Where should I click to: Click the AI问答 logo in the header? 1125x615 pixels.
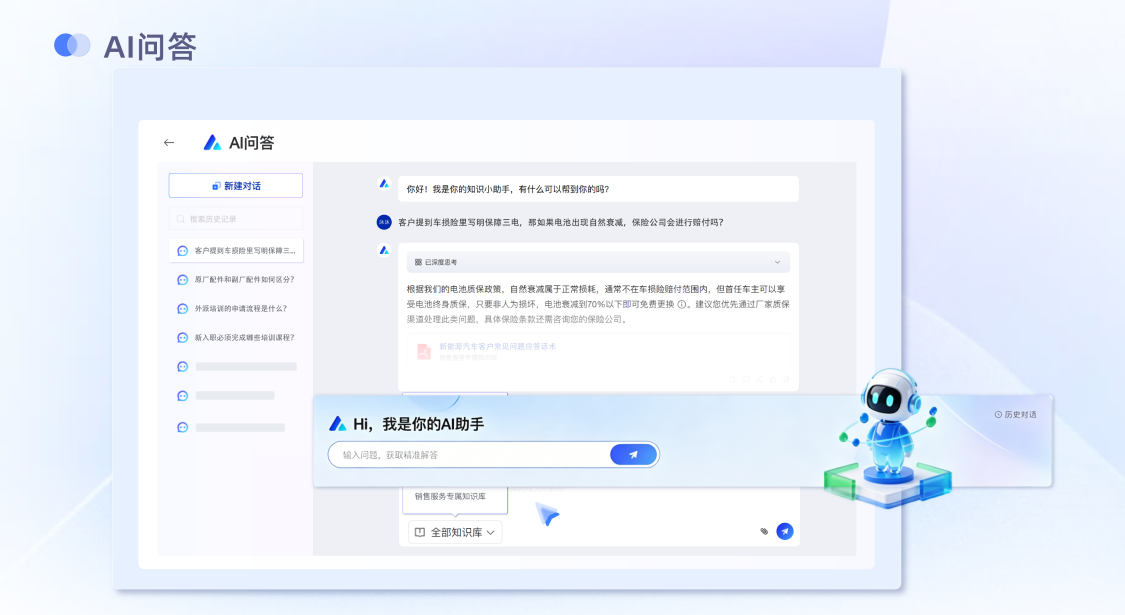(x=212, y=143)
